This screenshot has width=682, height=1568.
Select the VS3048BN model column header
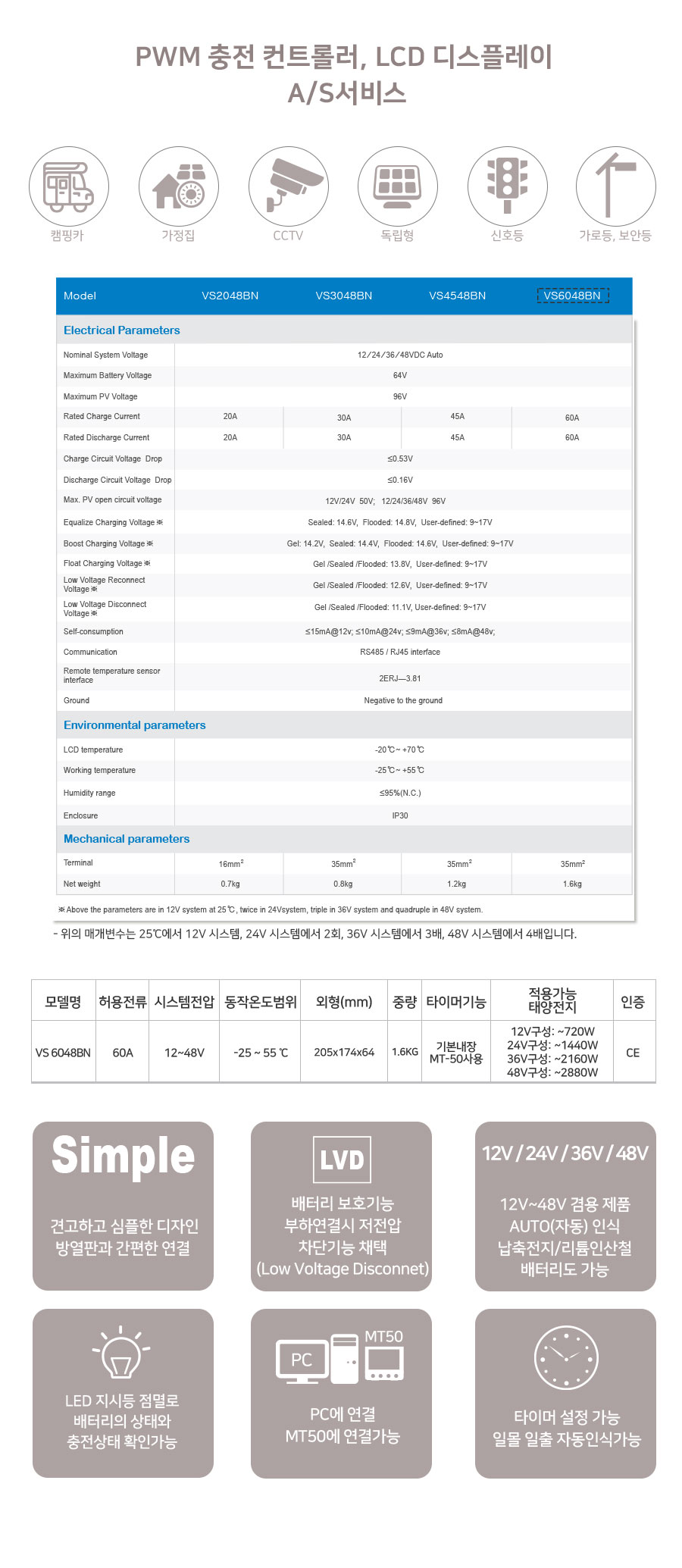tap(344, 296)
